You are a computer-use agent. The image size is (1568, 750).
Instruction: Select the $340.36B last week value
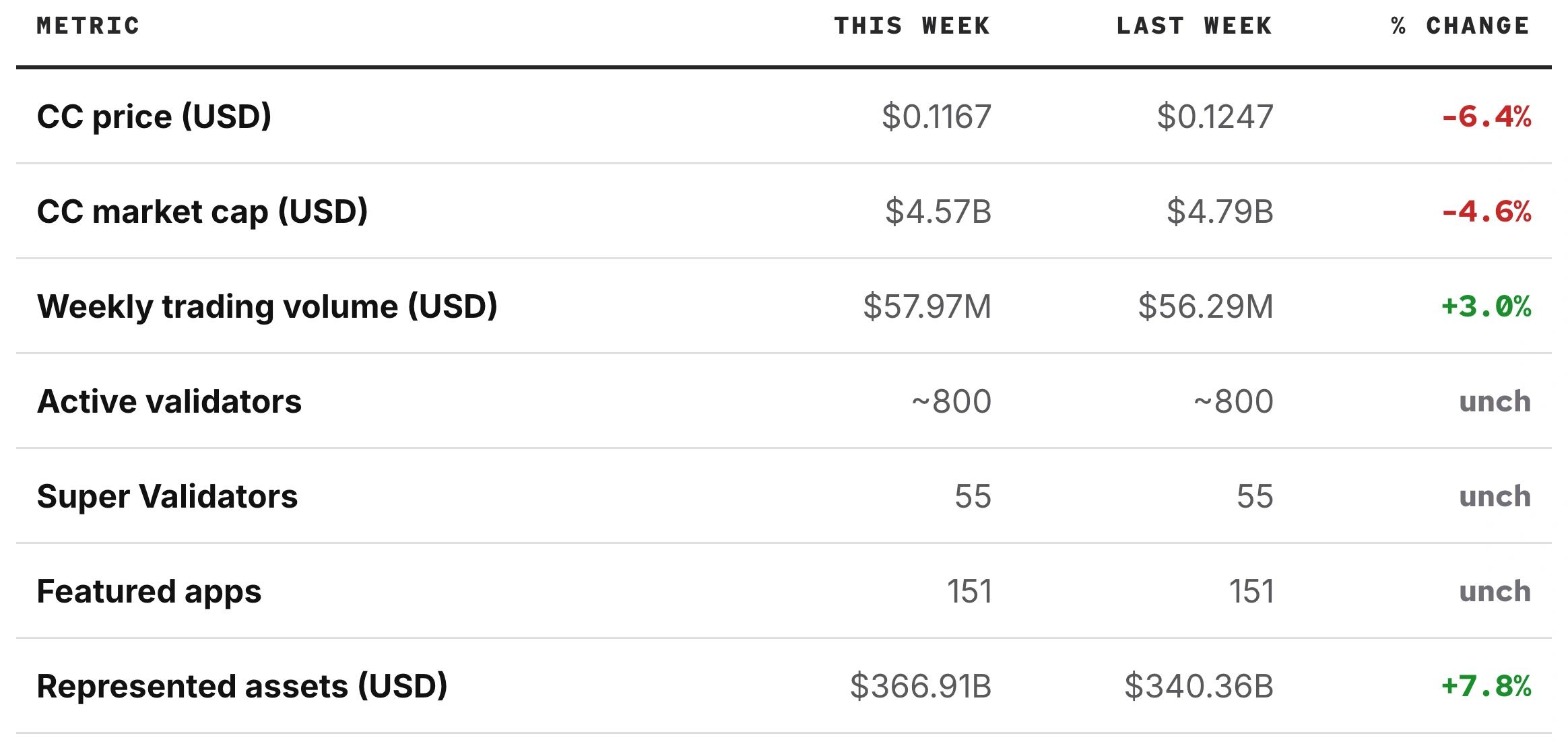click(1199, 686)
